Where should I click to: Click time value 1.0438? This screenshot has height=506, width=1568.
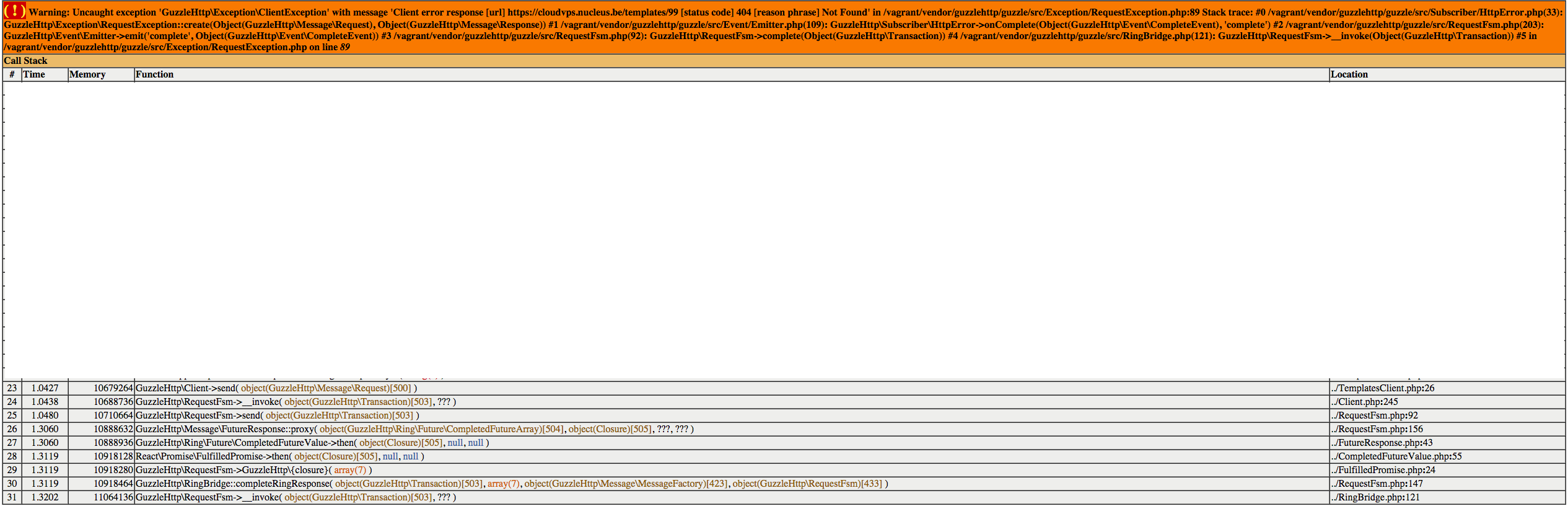[x=45, y=402]
